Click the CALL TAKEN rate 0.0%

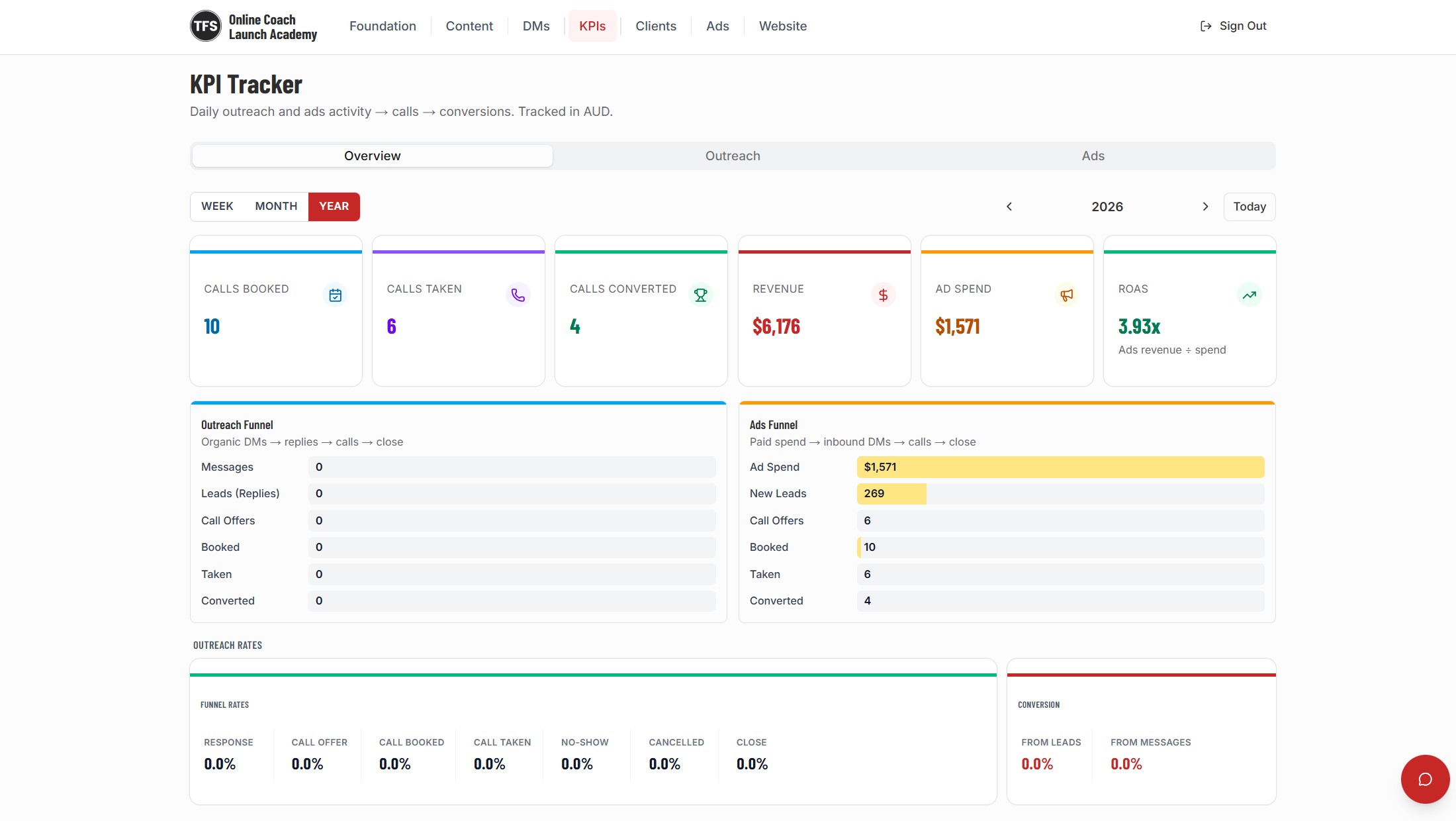490,765
